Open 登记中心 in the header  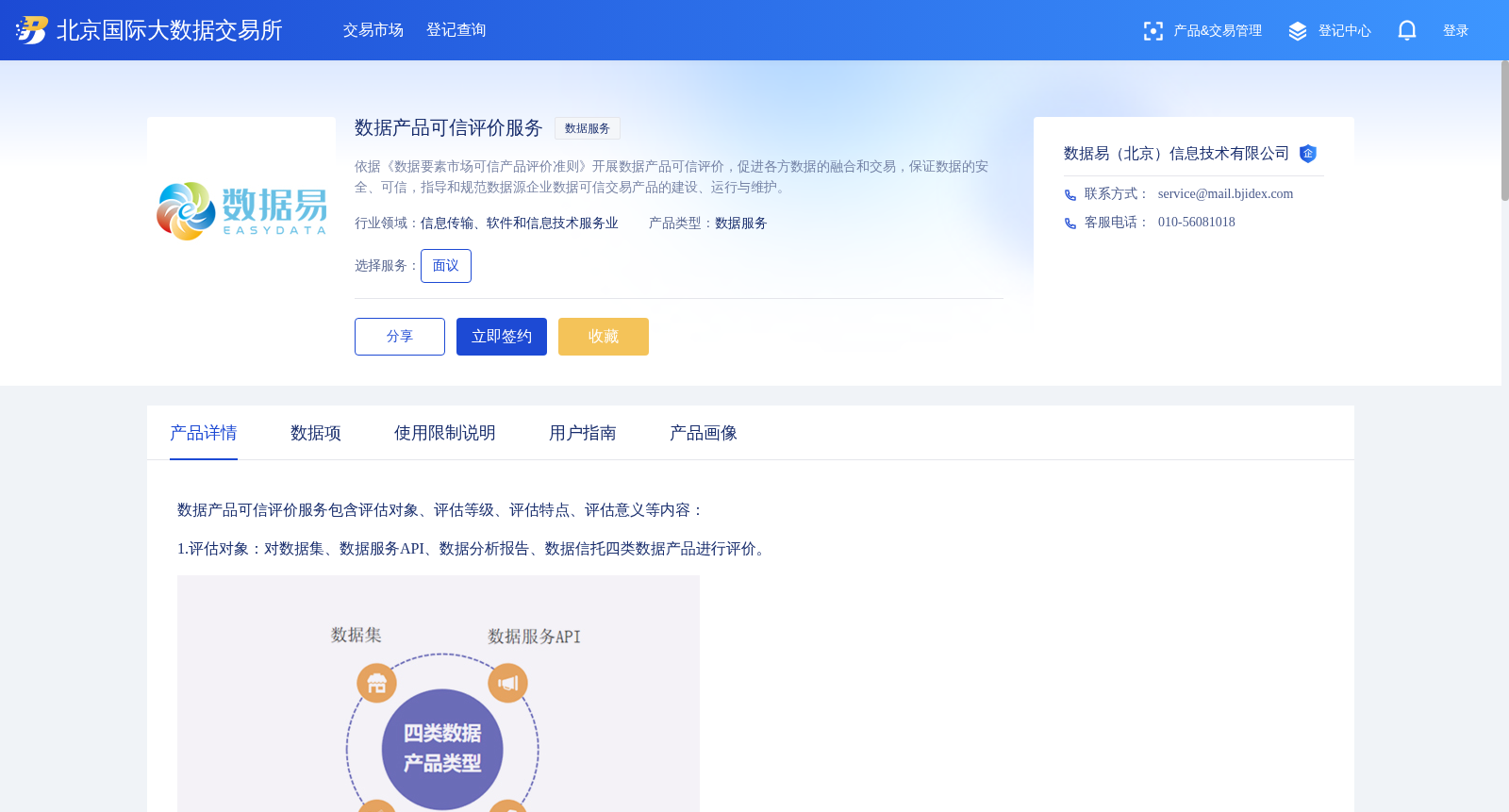point(1345,31)
